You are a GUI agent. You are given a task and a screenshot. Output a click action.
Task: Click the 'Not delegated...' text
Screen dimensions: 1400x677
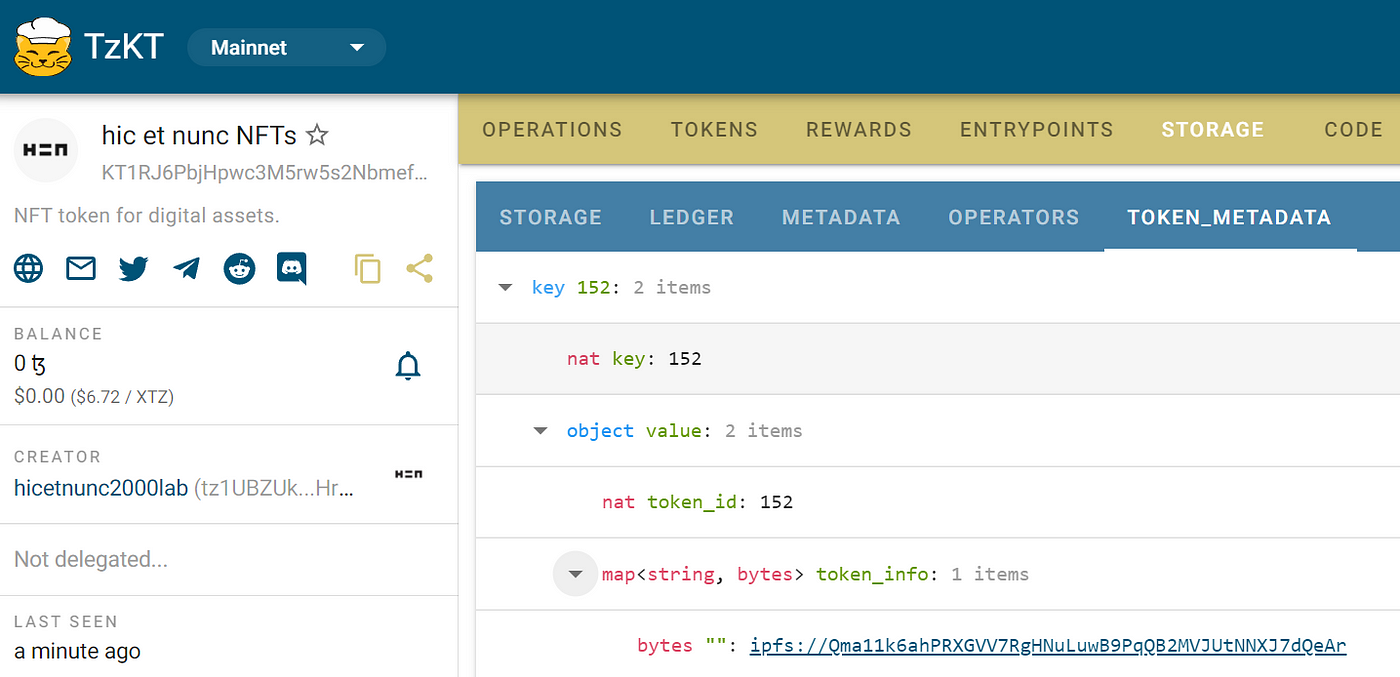(91, 559)
